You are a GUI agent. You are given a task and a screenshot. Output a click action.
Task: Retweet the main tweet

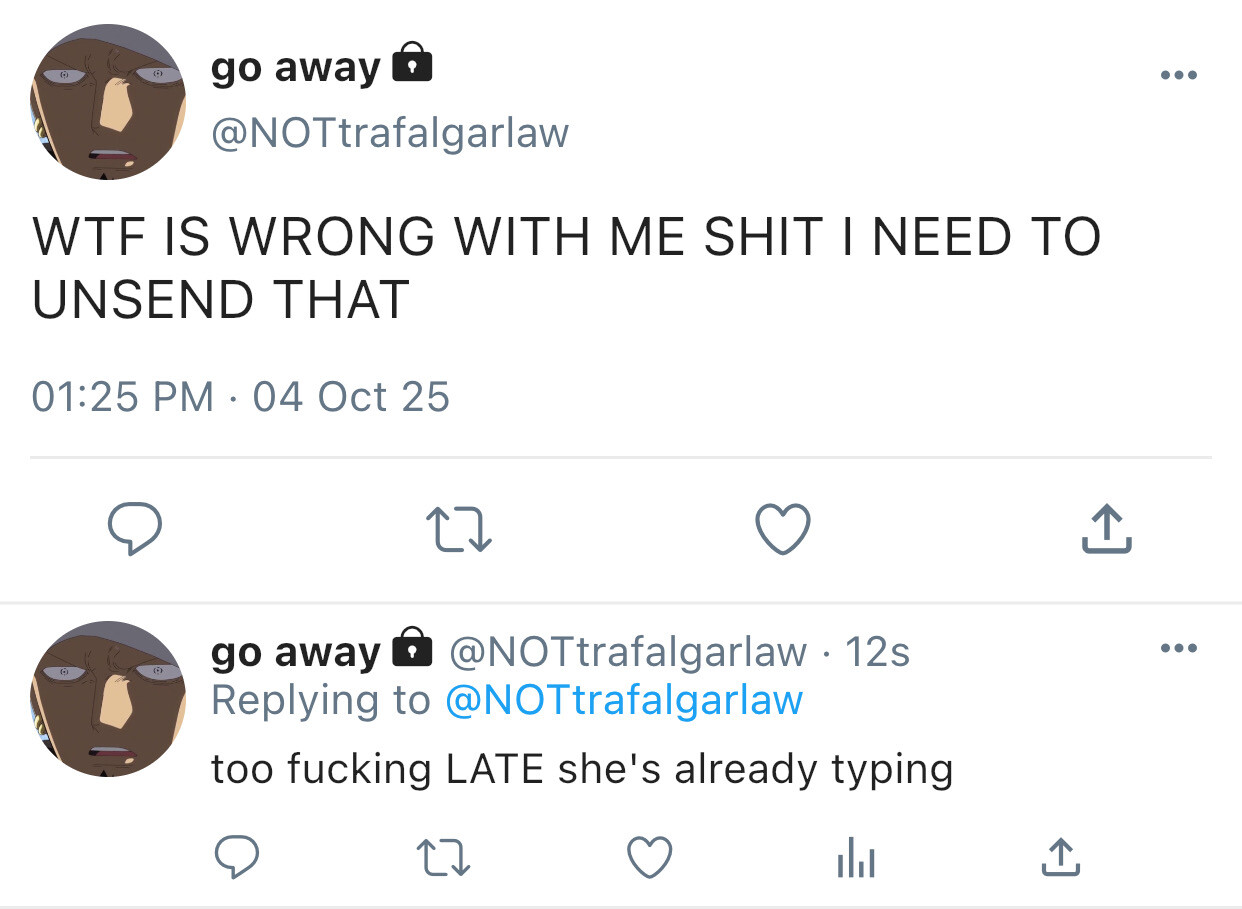click(459, 530)
